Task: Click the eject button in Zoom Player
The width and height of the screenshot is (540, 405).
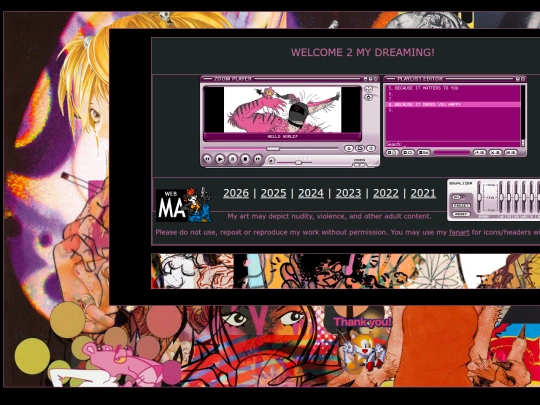Action: click(349, 148)
